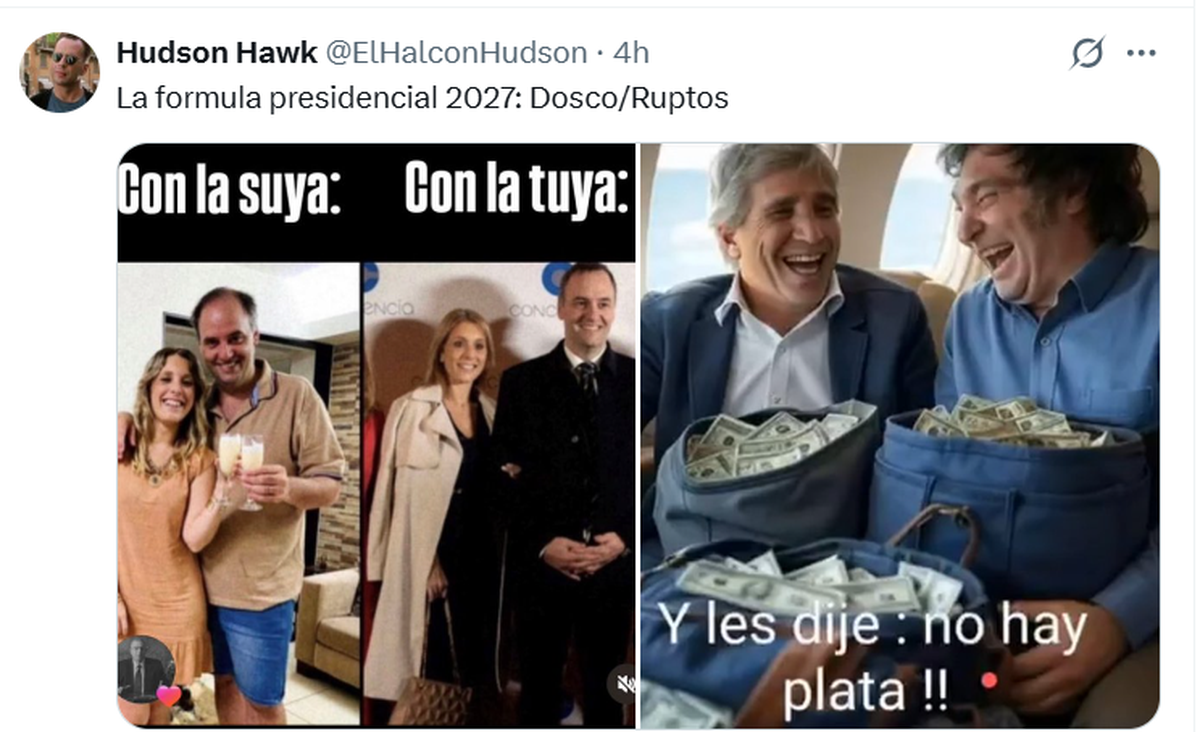Click the tweet text about formula presidencial 2027
Screen dimensions: 1200x732
(x=423, y=98)
